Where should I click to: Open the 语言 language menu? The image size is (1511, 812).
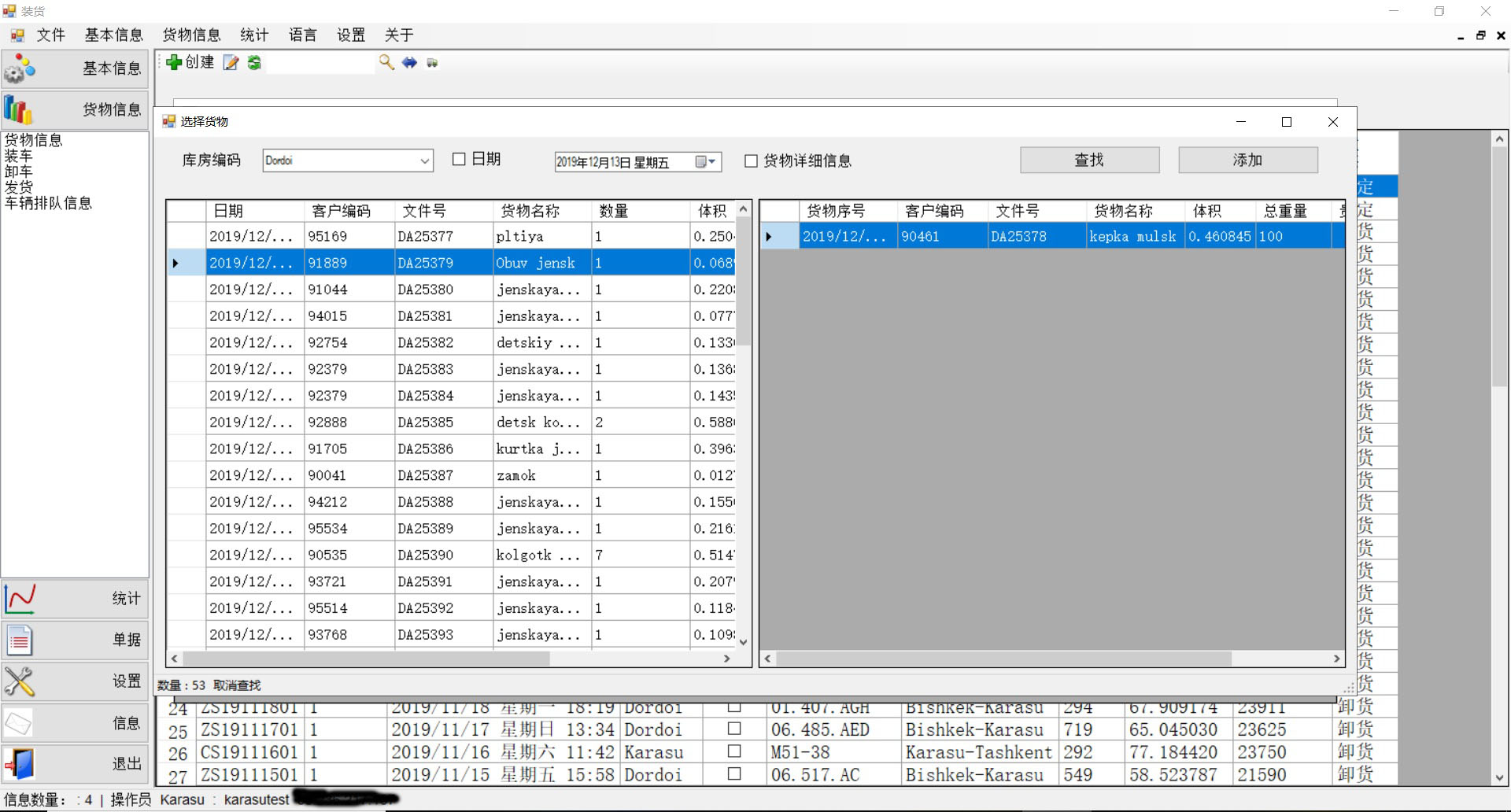pyautogui.click(x=302, y=35)
